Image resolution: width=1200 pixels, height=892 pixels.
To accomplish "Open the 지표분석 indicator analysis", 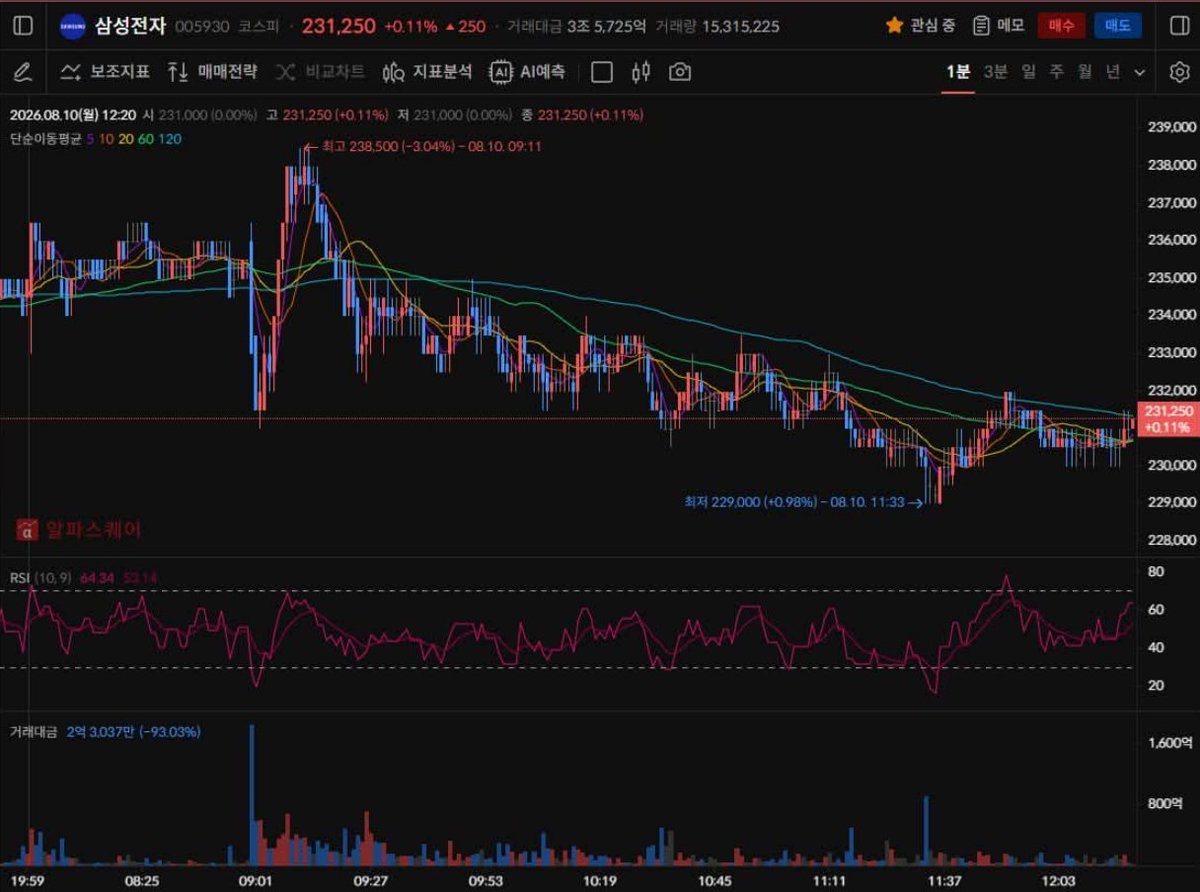I will click(427, 72).
